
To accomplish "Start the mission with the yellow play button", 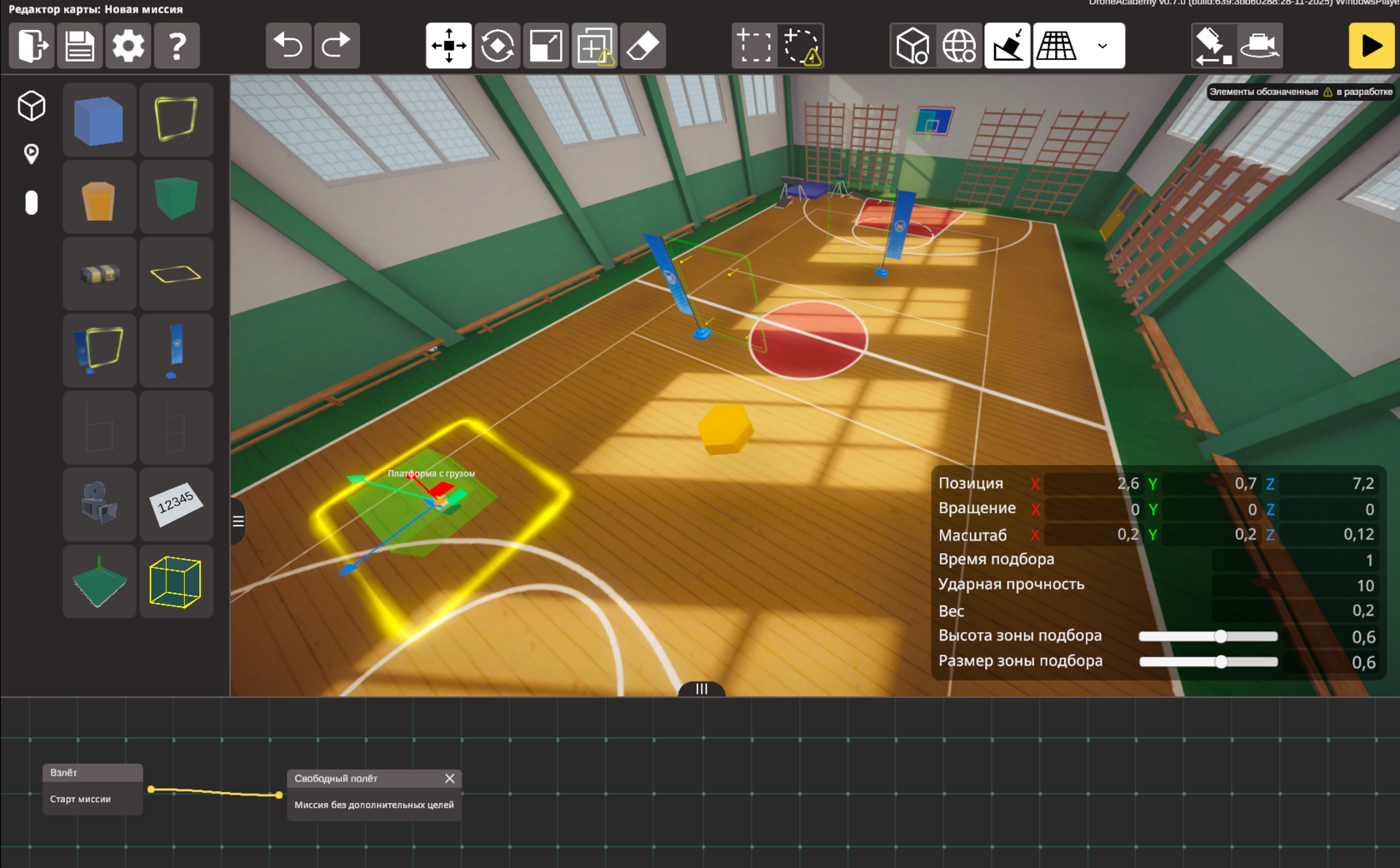I will coord(1372,46).
